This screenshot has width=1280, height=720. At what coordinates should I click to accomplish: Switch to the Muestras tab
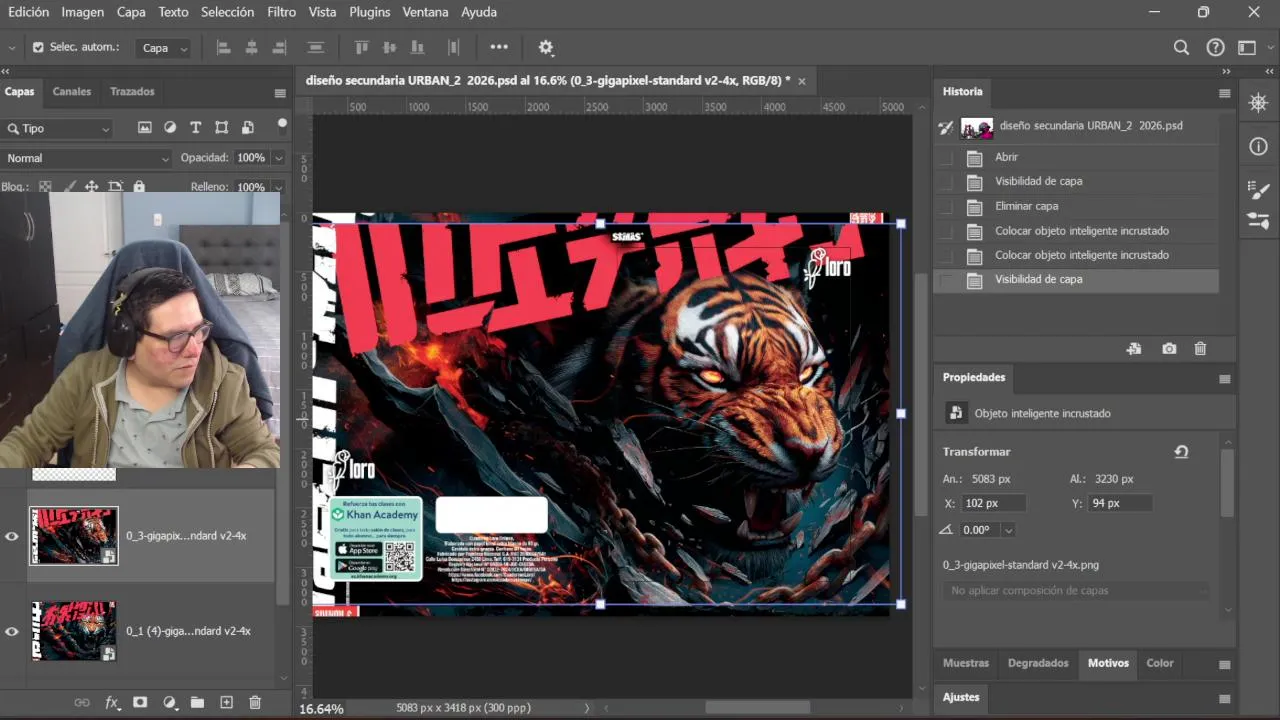966,663
